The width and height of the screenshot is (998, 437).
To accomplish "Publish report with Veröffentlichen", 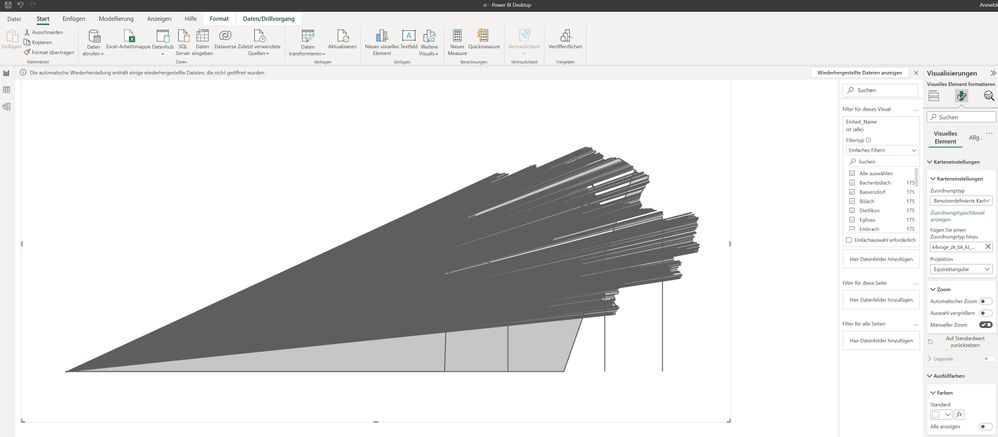I will 565,39.
